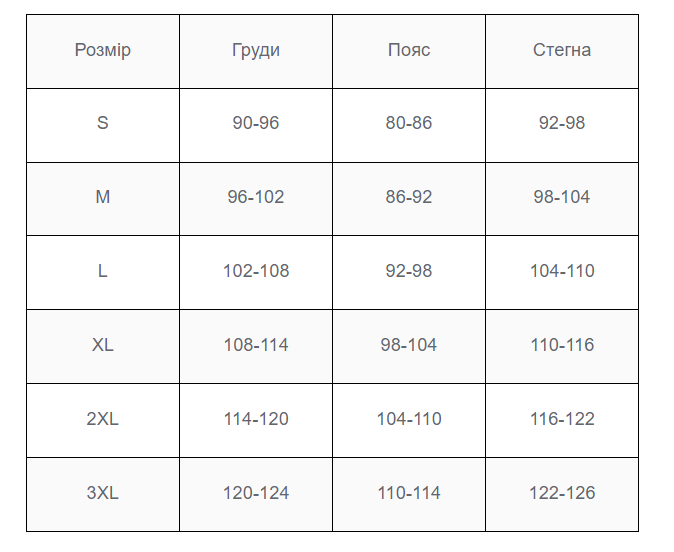Select the Стегна header cell
The height and width of the screenshot is (552, 674).
coord(562,50)
